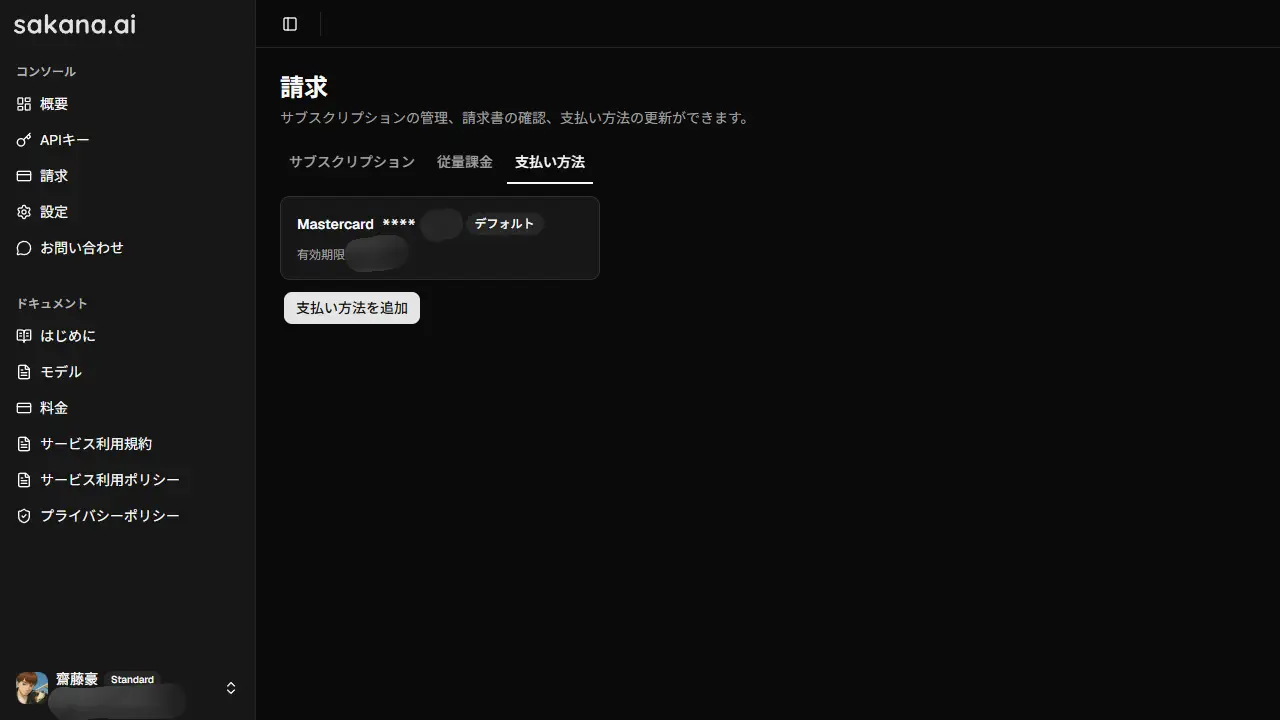Image resolution: width=1280 pixels, height=720 pixels.
Task: Click the 請求 card icon in sidebar
Action: coord(24,176)
